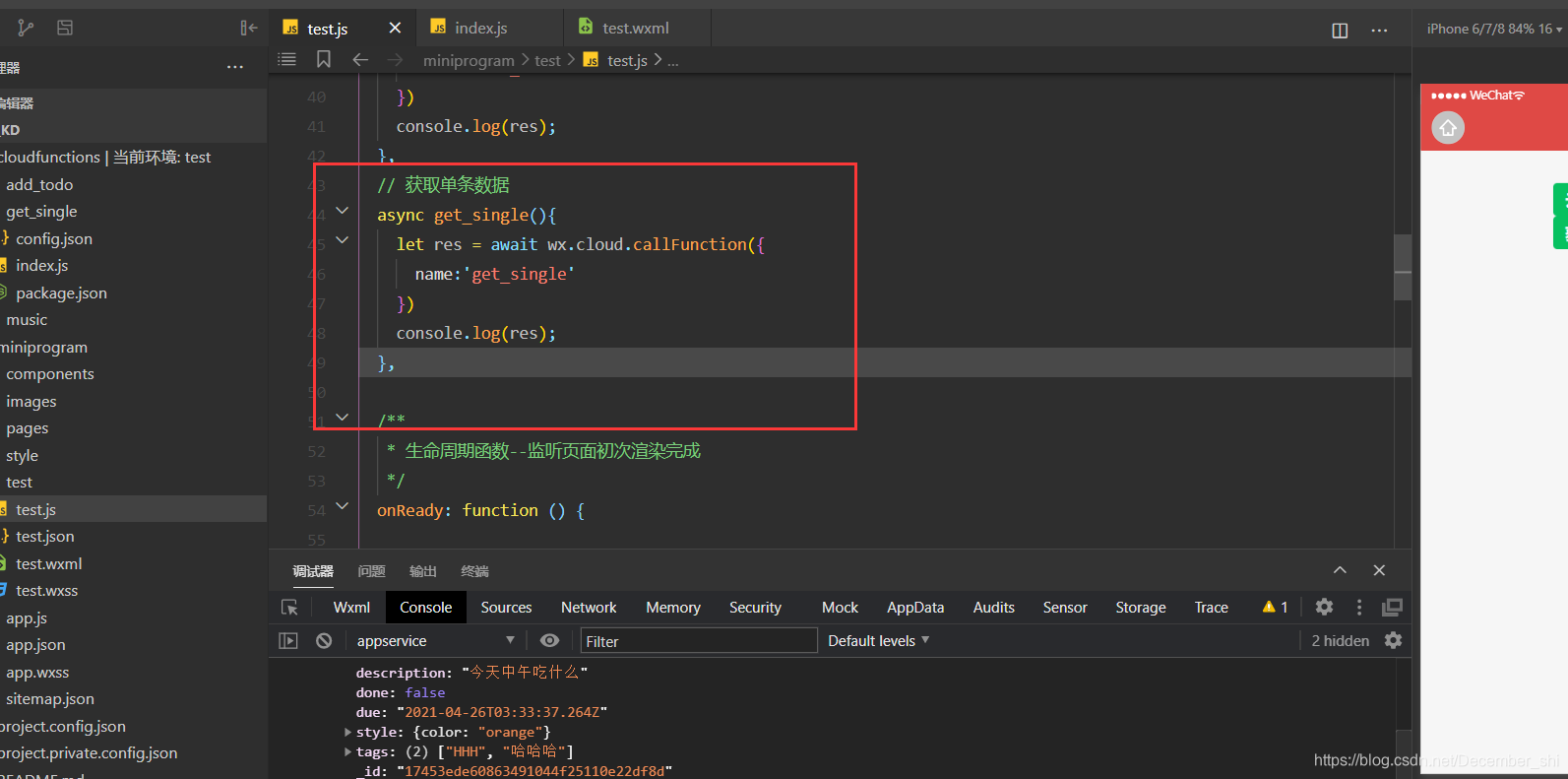Click test folder in the breadcrumb

coord(547,60)
